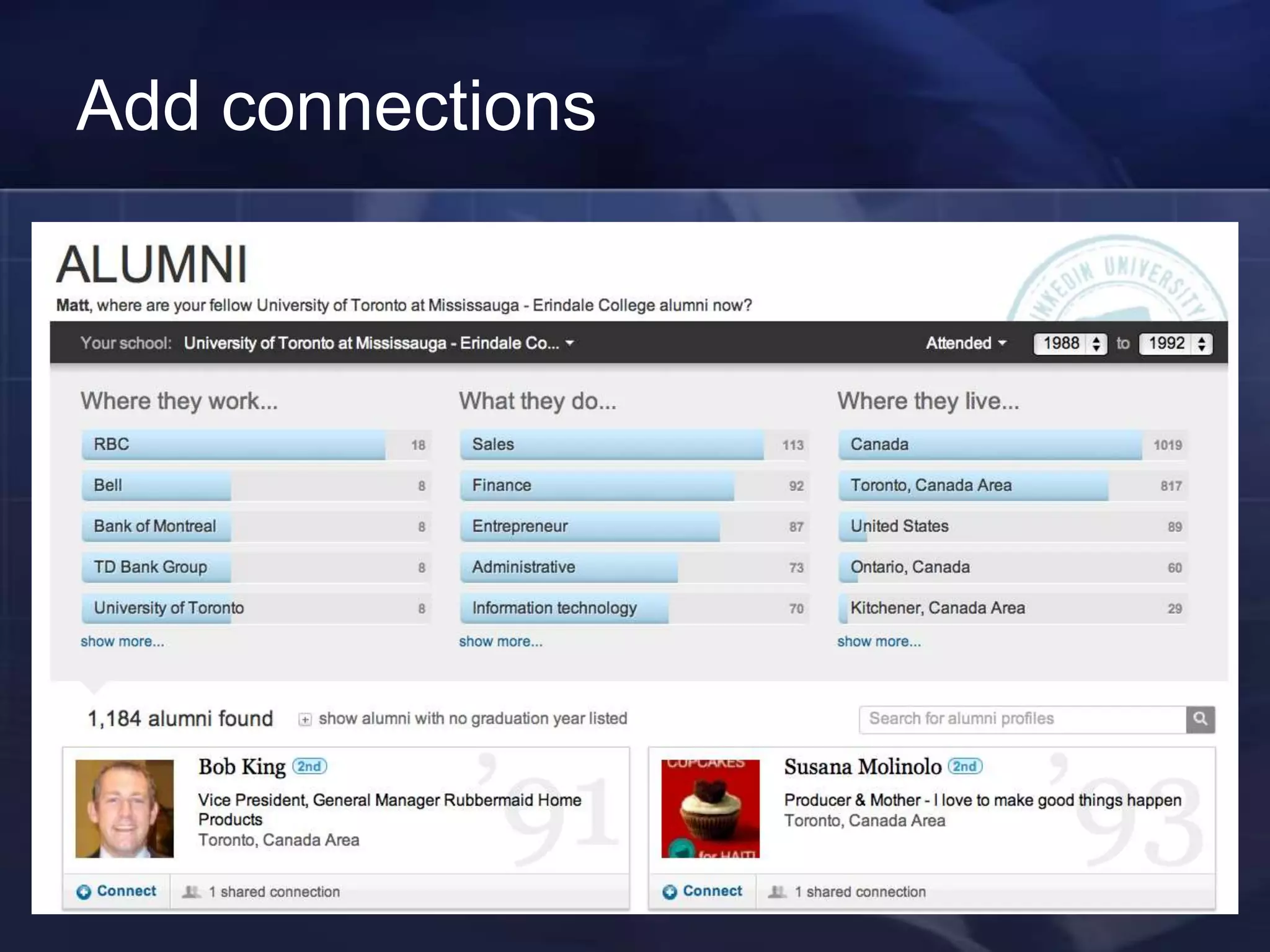Filter alumni by Bank of Montreal bar
This screenshot has height=952, width=1270.
tap(256, 527)
